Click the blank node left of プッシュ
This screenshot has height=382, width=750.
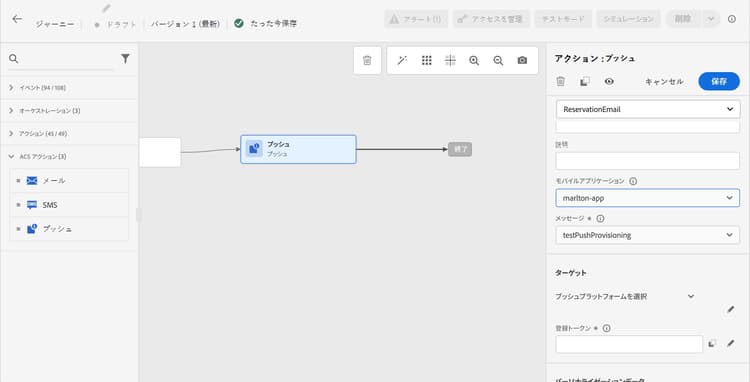click(160, 152)
